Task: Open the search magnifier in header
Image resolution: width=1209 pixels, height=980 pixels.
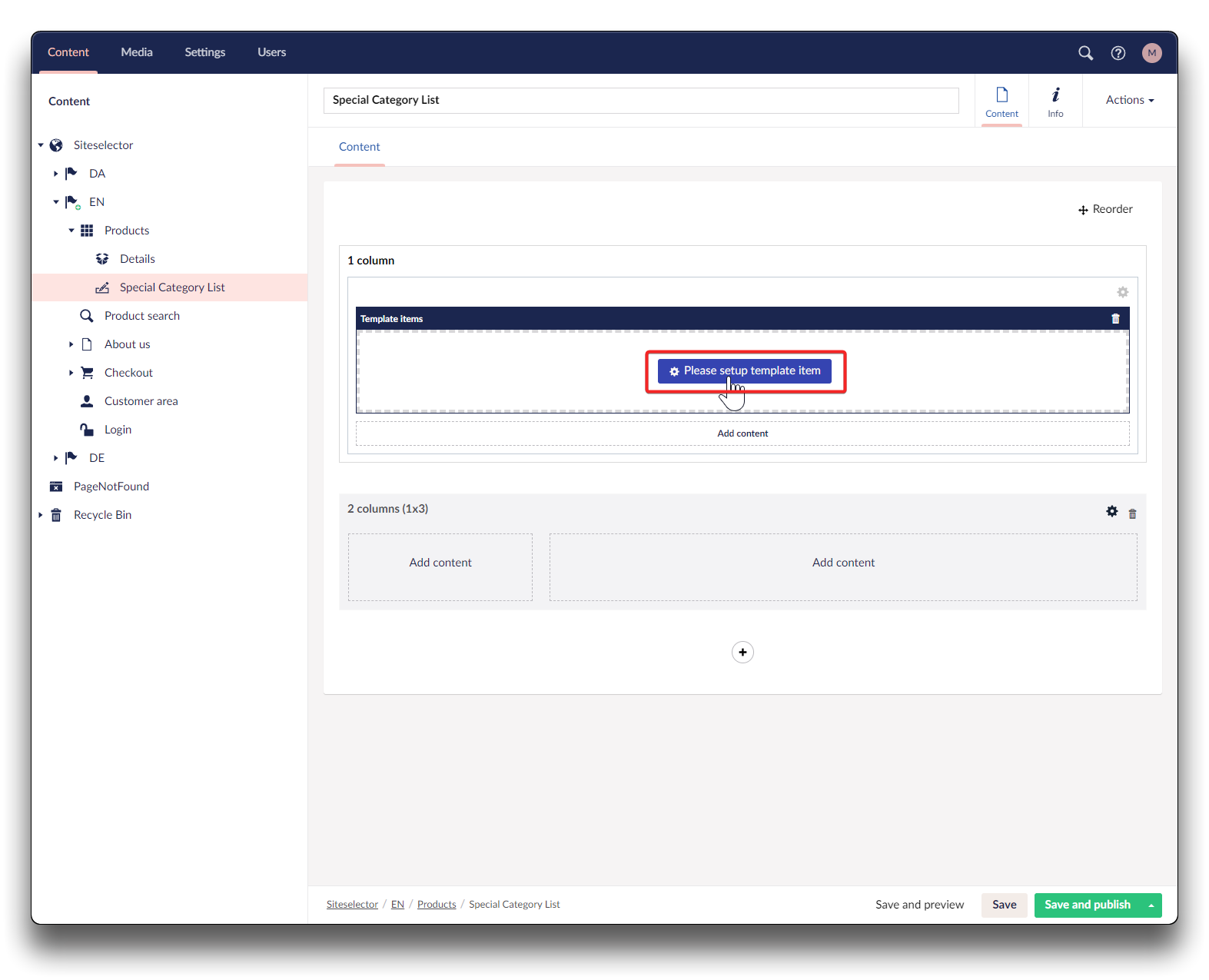Action: (1085, 53)
